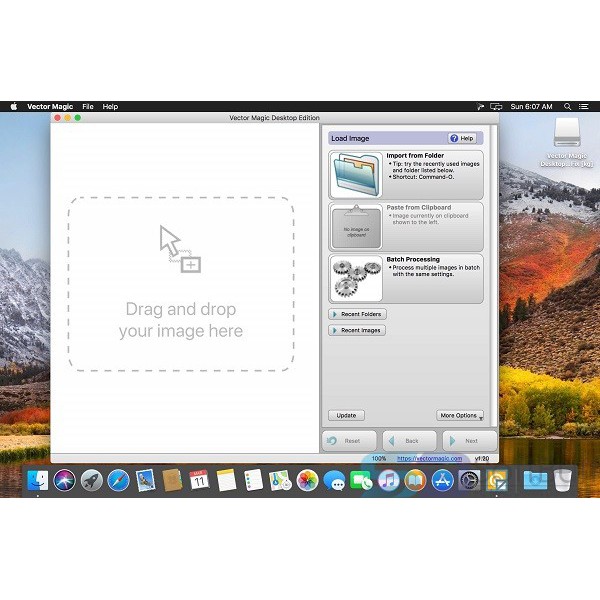This screenshot has height=600, width=600.
Task: Open the Vector Magic Desktop disk on desktop
Action: (x=567, y=142)
